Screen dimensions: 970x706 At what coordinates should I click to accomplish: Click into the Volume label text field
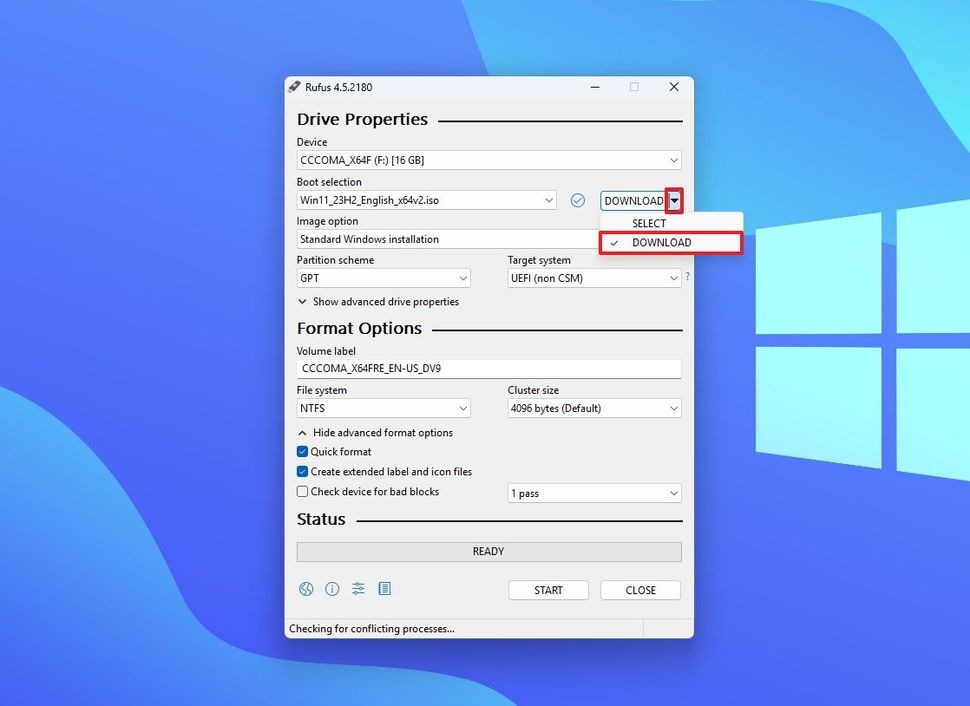pyautogui.click(x=489, y=369)
